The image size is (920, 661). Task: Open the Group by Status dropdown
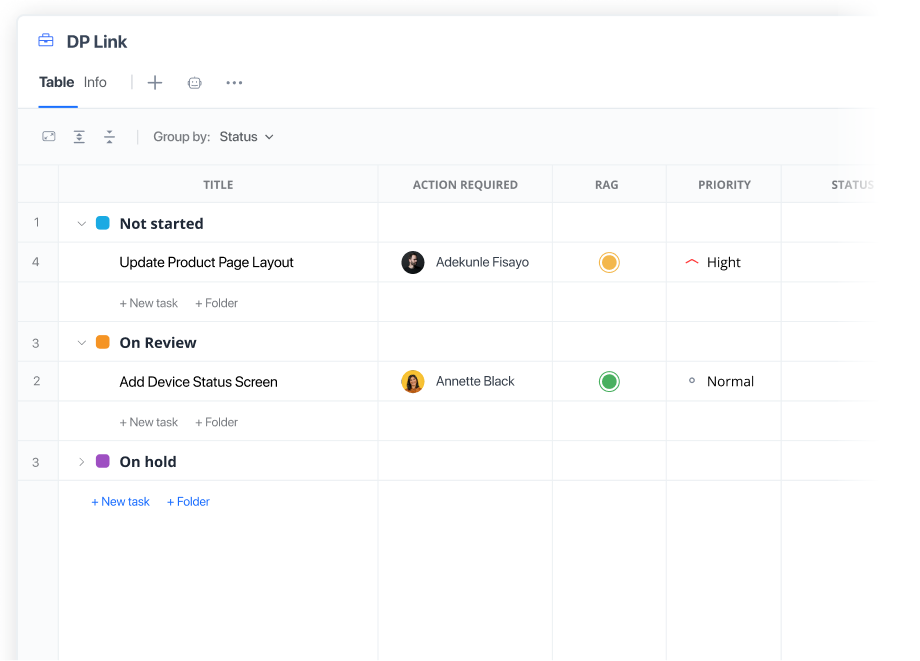pos(246,137)
